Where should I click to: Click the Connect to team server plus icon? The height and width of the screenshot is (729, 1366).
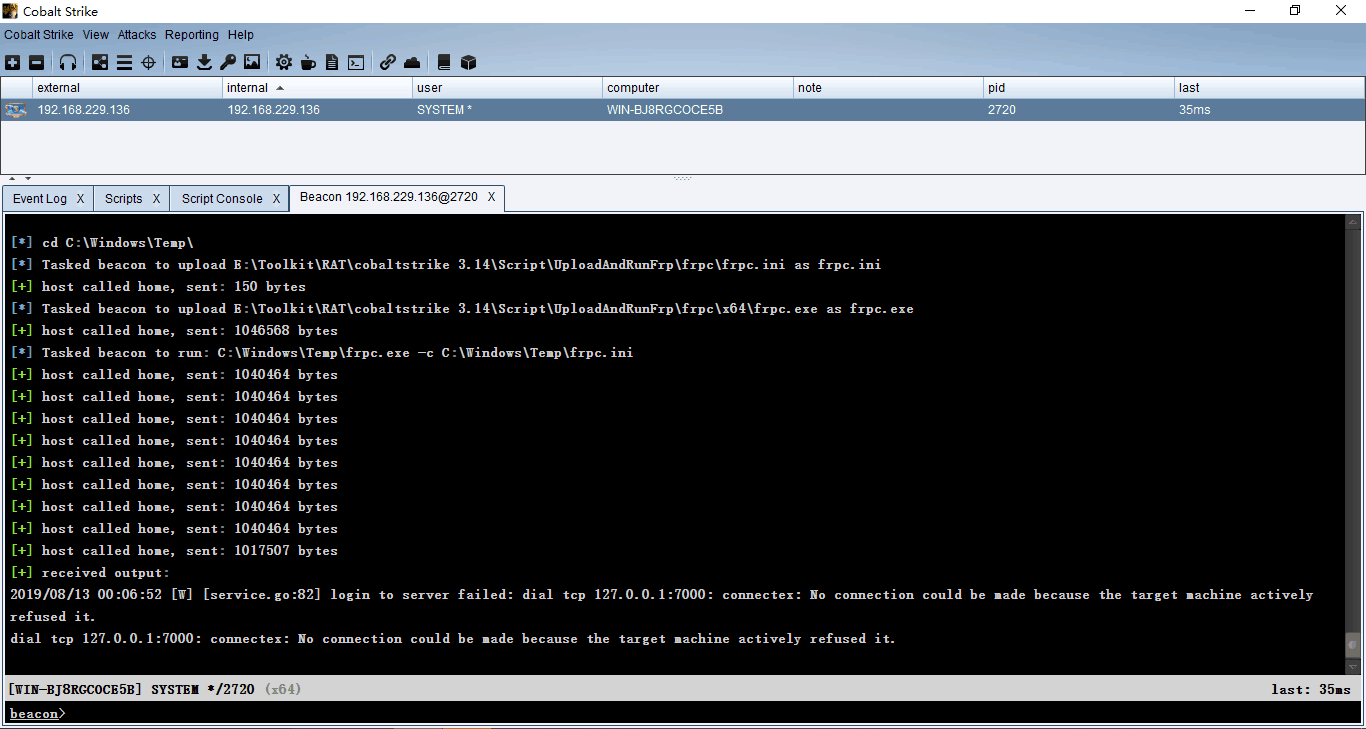point(13,62)
